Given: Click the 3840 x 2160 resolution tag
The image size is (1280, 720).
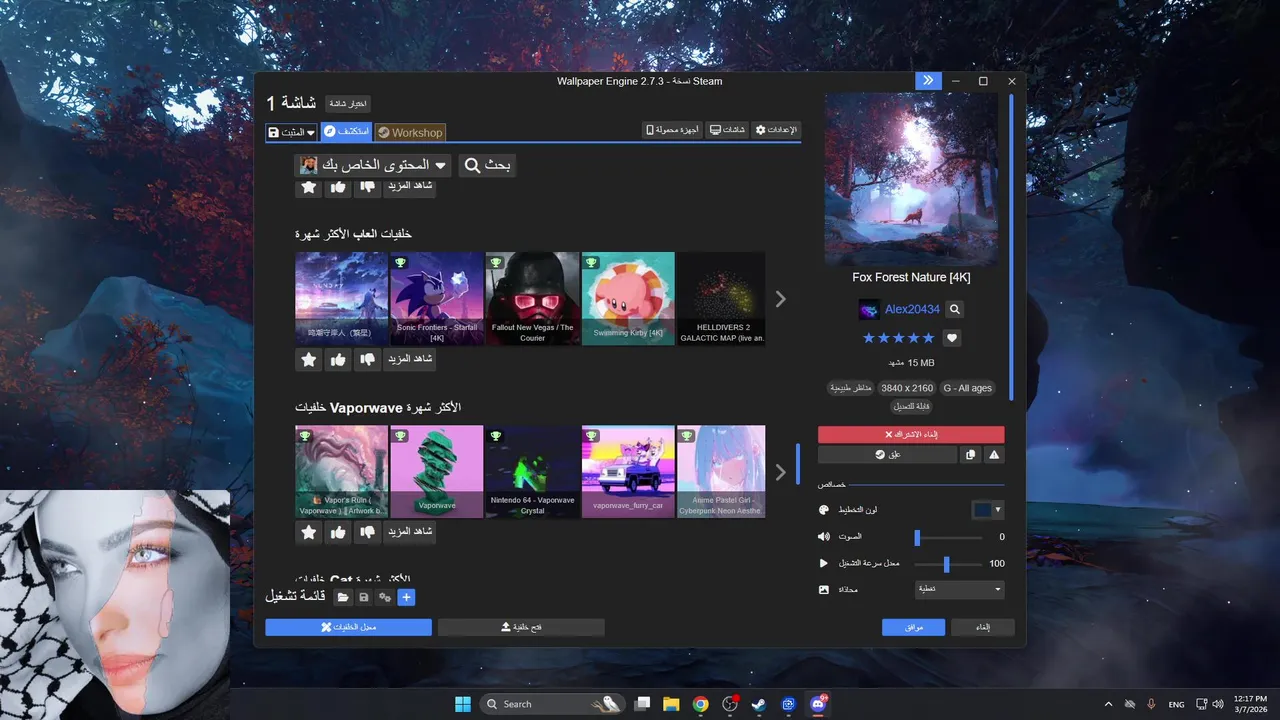Looking at the screenshot, I should click(907, 388).
